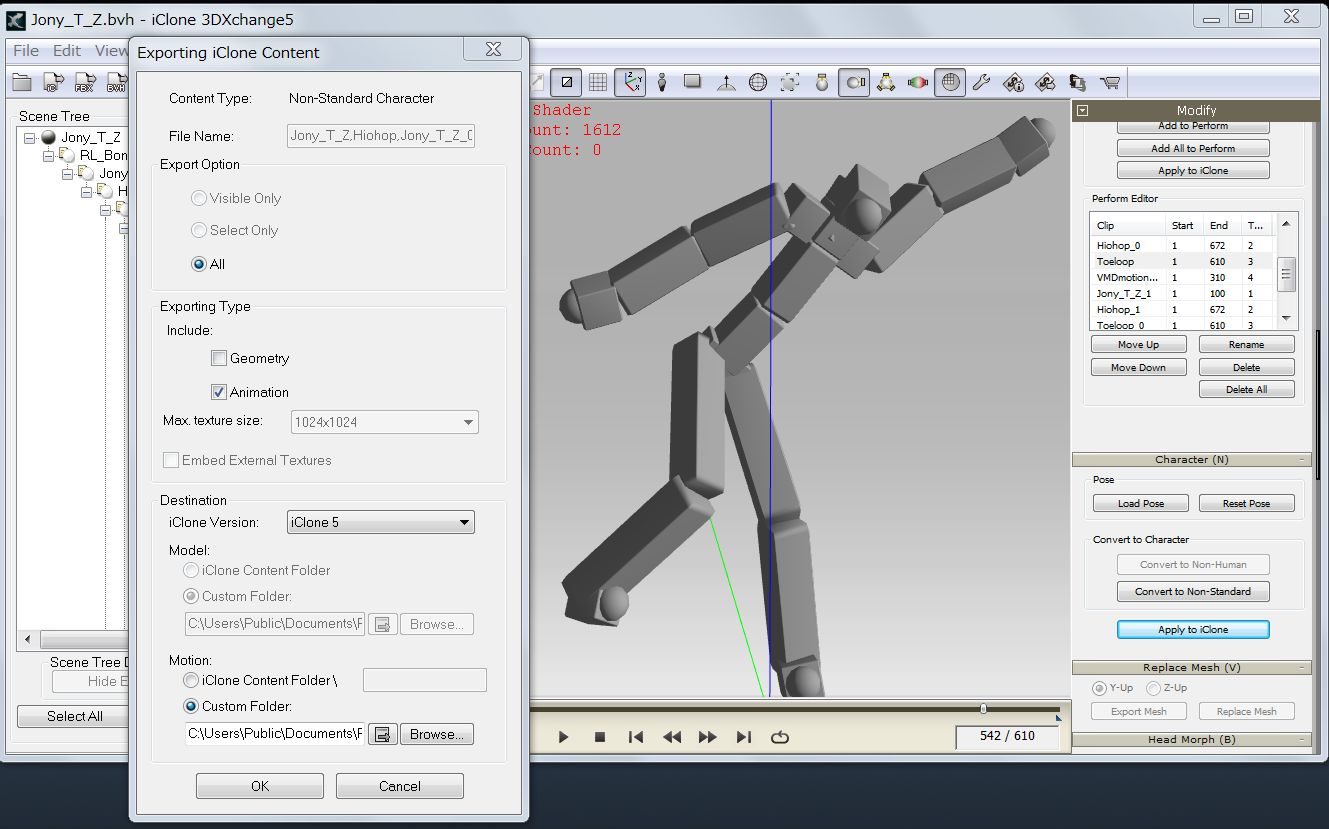Image resolution: width=1329 pixels, height=829 pixels.
Task: Click folder icon beside Model Browse button
Action: pos(381,624)
